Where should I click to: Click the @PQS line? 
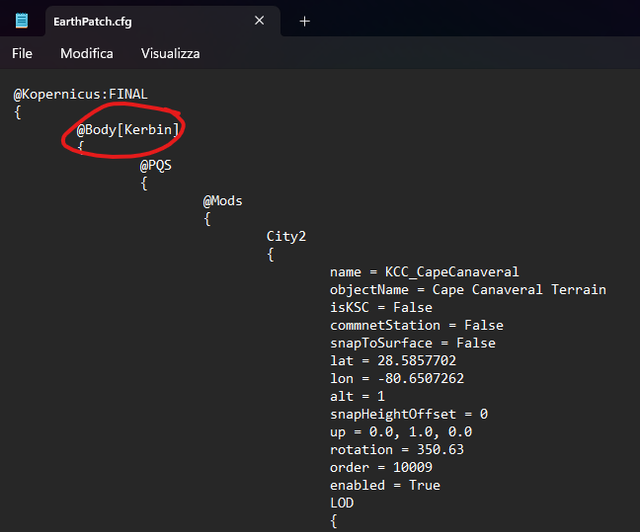[156, 165]
